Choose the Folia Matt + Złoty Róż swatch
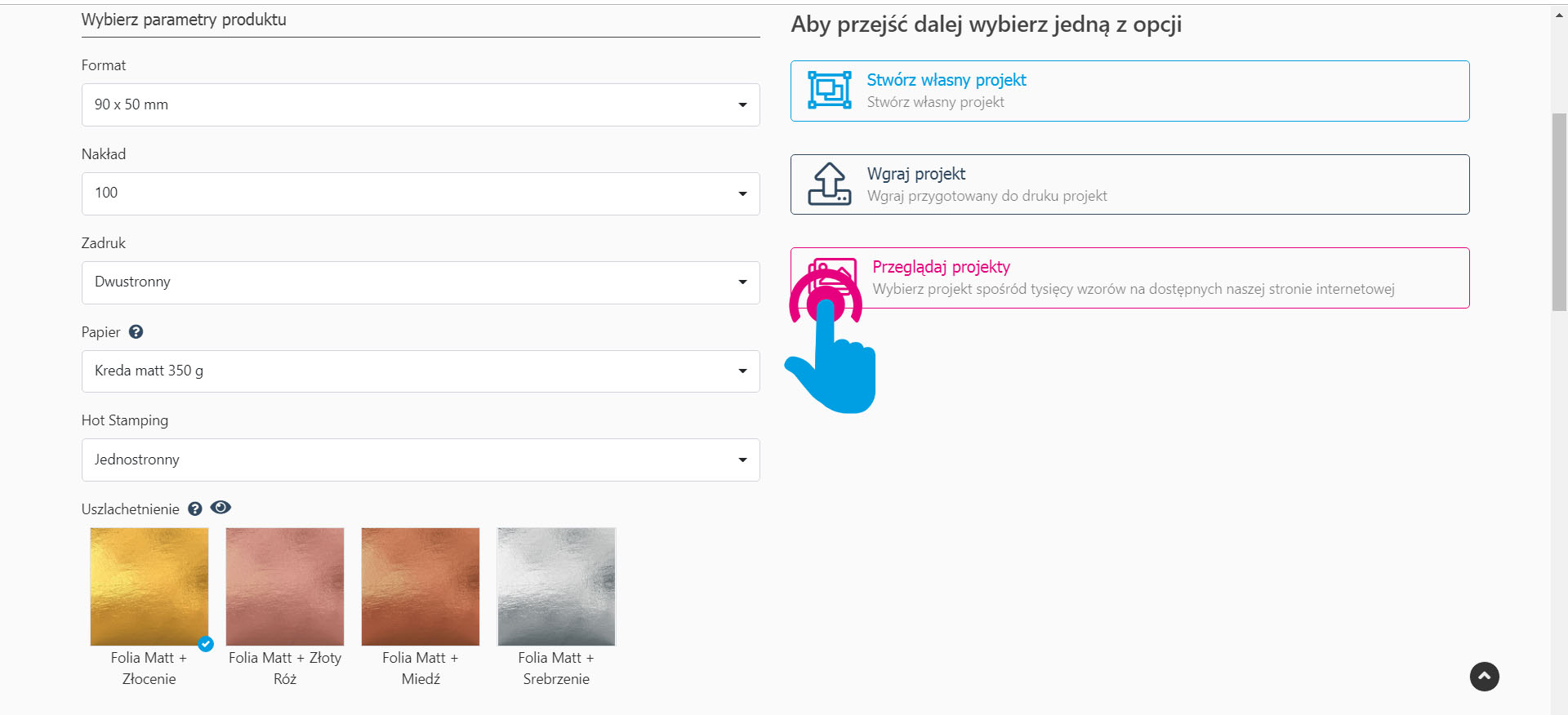The width and height of the screenshot is (1568, 715). (285, 586)
